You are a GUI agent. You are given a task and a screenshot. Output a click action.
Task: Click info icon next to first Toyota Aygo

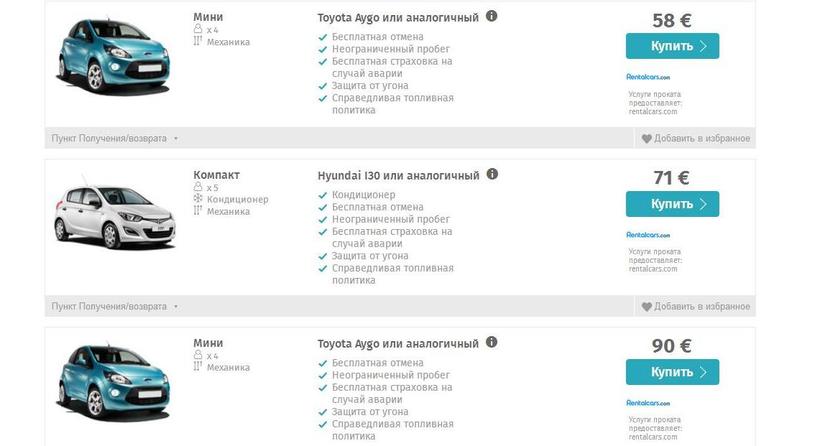point(492,17)
